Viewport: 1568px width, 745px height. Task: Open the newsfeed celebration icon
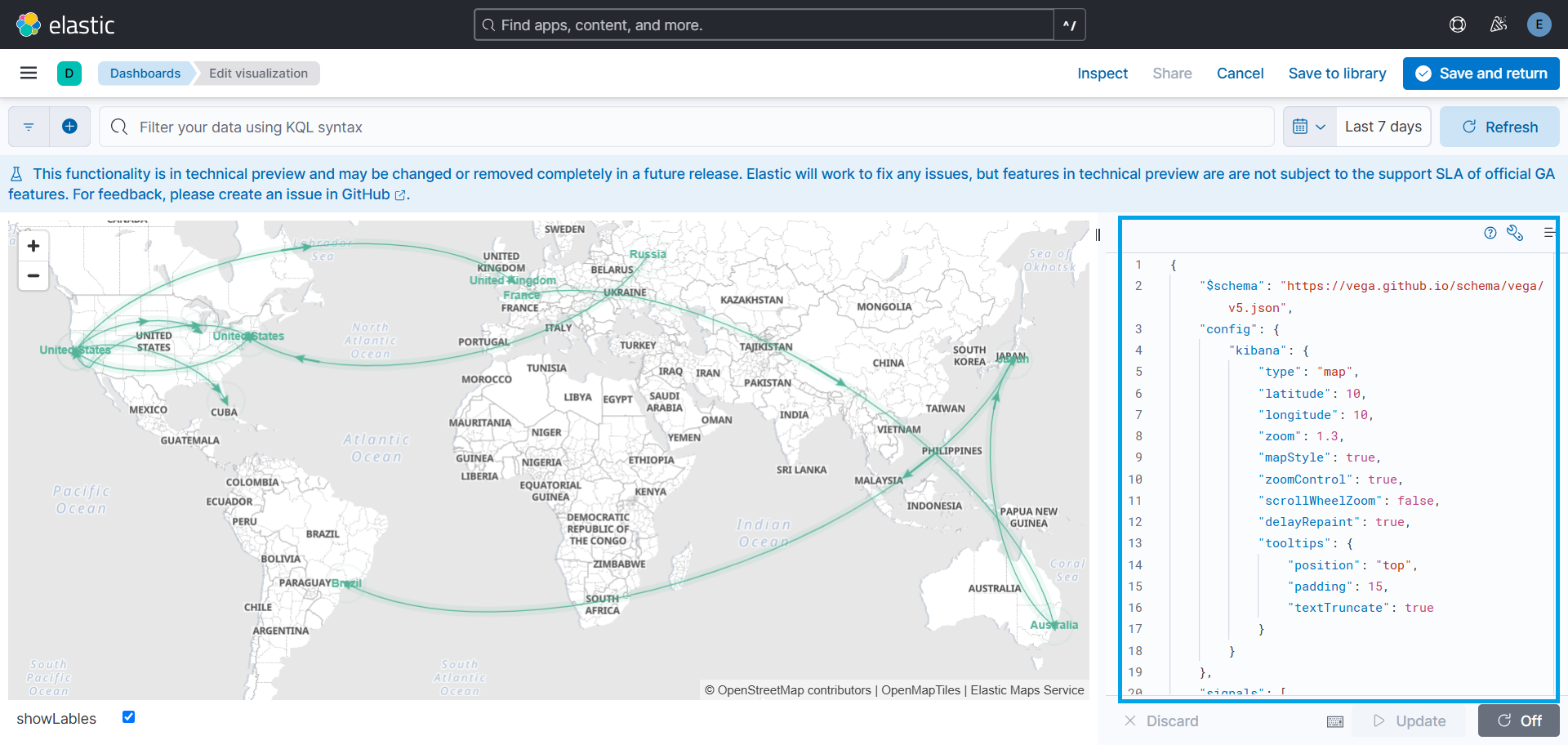click(1499, 25)
